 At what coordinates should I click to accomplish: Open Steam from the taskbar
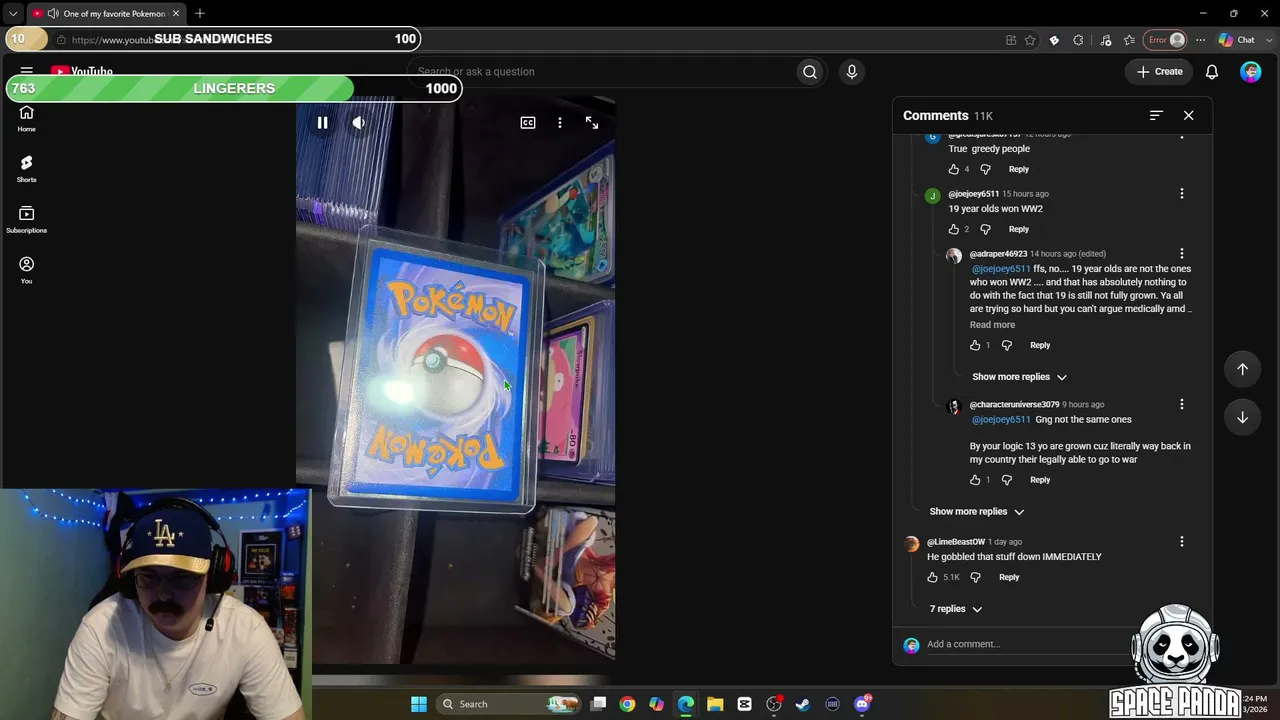[x=803, y=704]
